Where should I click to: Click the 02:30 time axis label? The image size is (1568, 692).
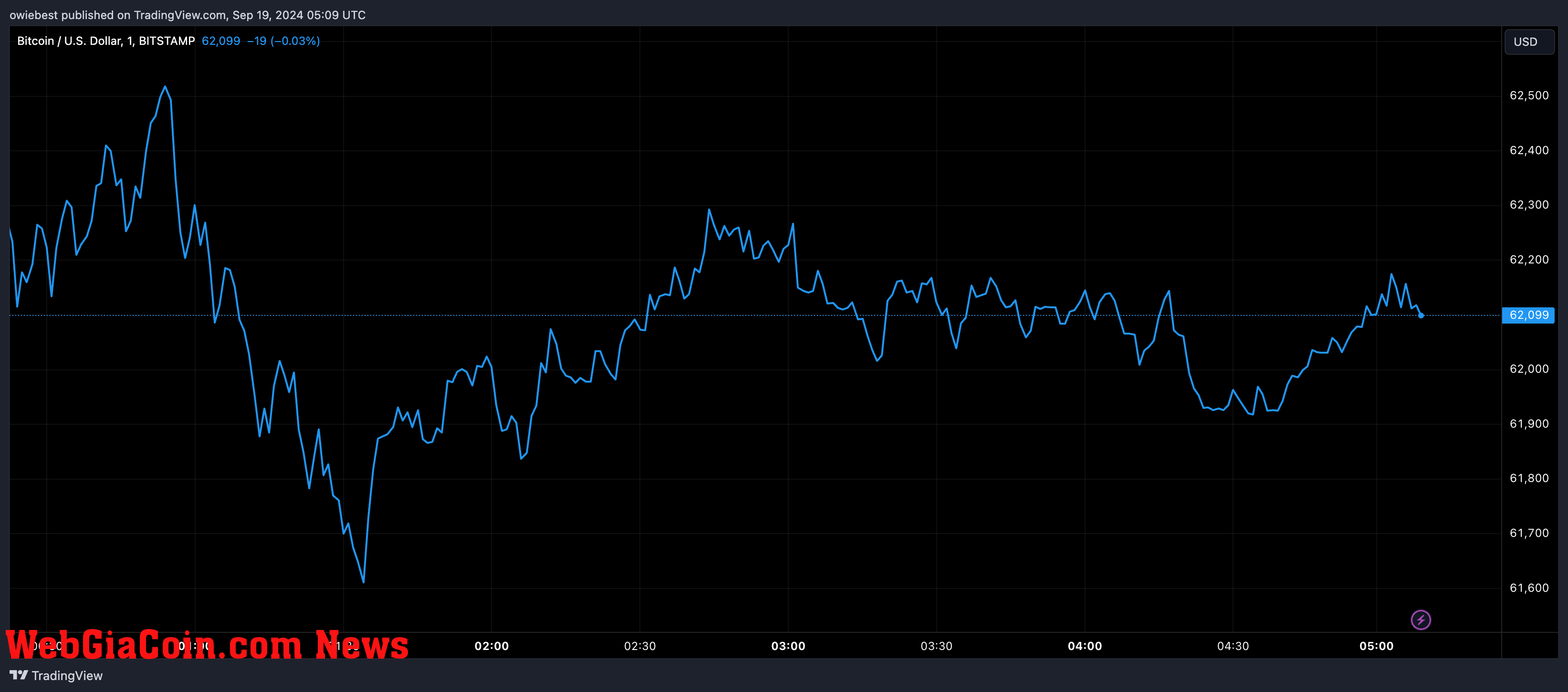(640, 646)
